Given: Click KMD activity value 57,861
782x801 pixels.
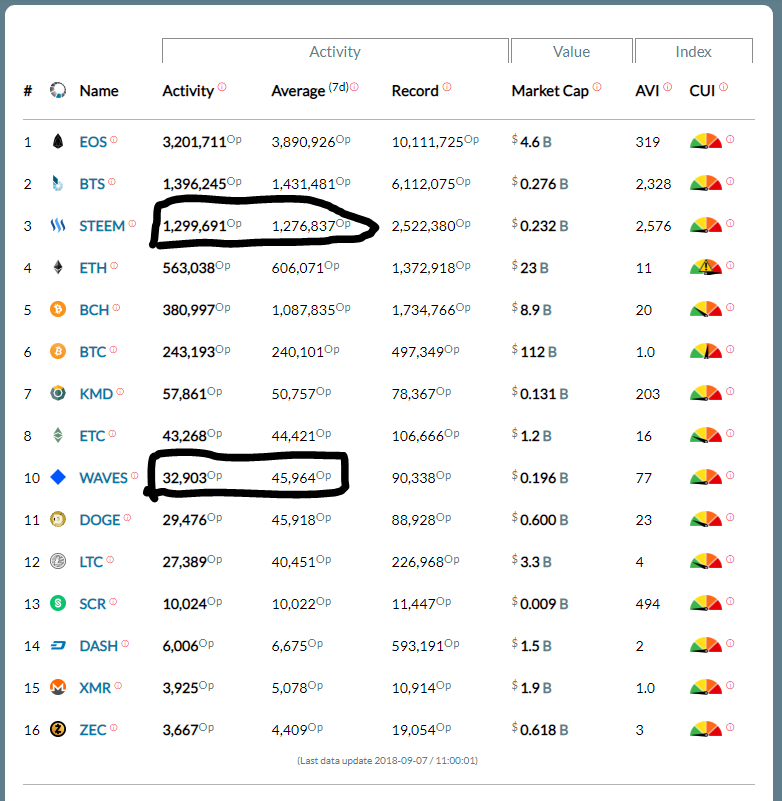Looking at the screenshot, I should pyautogui.click(x=192, y=393).
